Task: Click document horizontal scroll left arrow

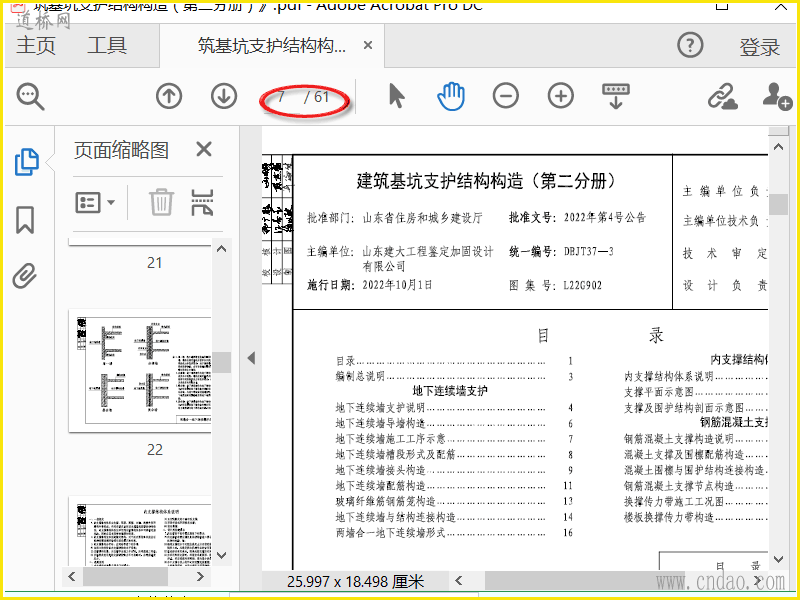Action: [x=459, y=581]
